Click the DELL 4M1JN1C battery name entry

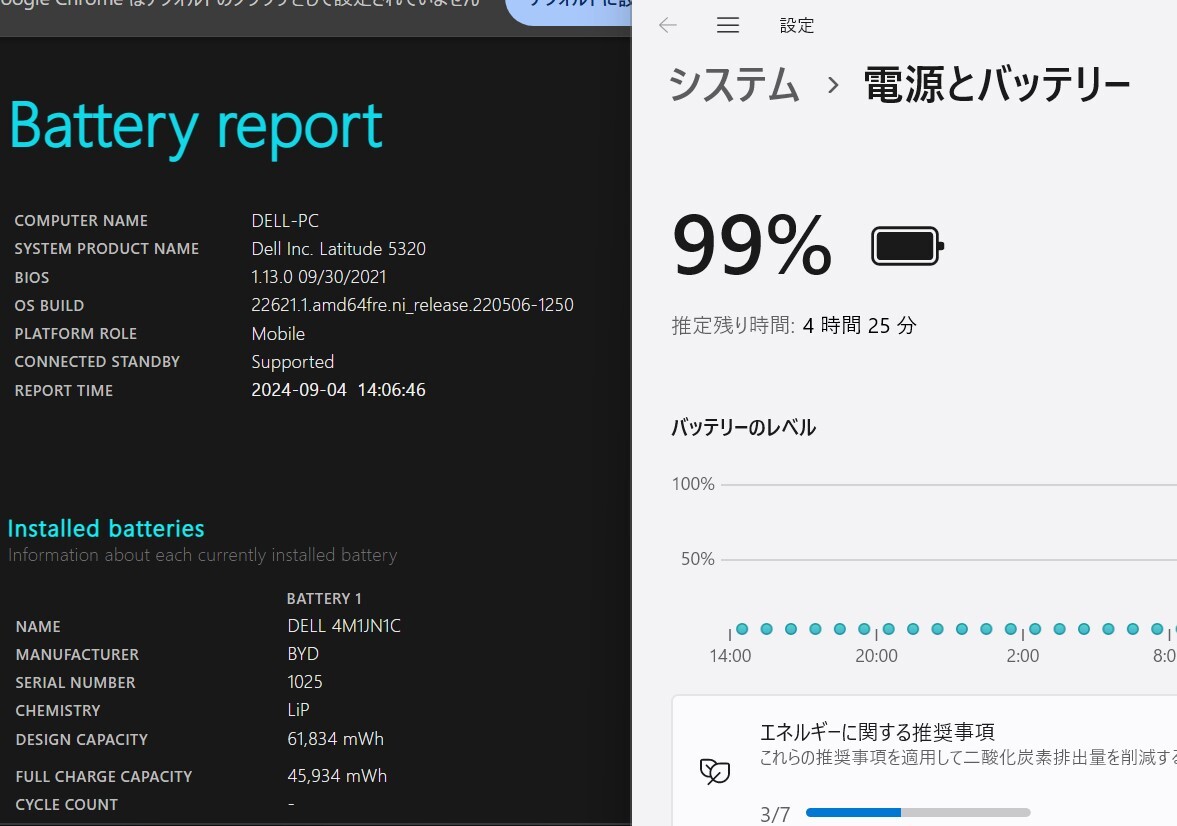tap(342, 625)
